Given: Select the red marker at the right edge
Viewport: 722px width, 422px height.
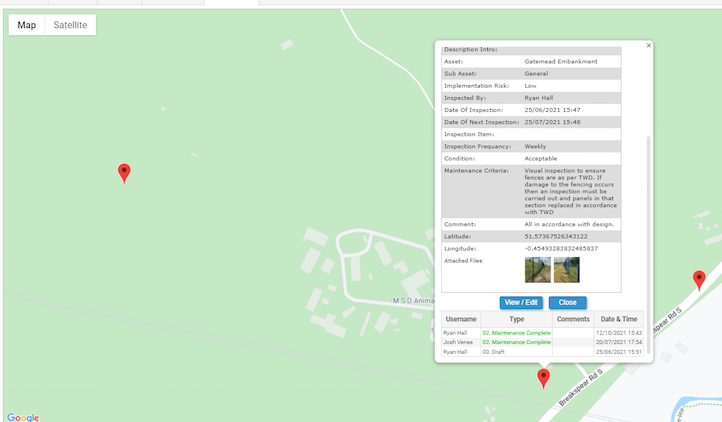Looking at the screenshot, I should coord(699,279).
